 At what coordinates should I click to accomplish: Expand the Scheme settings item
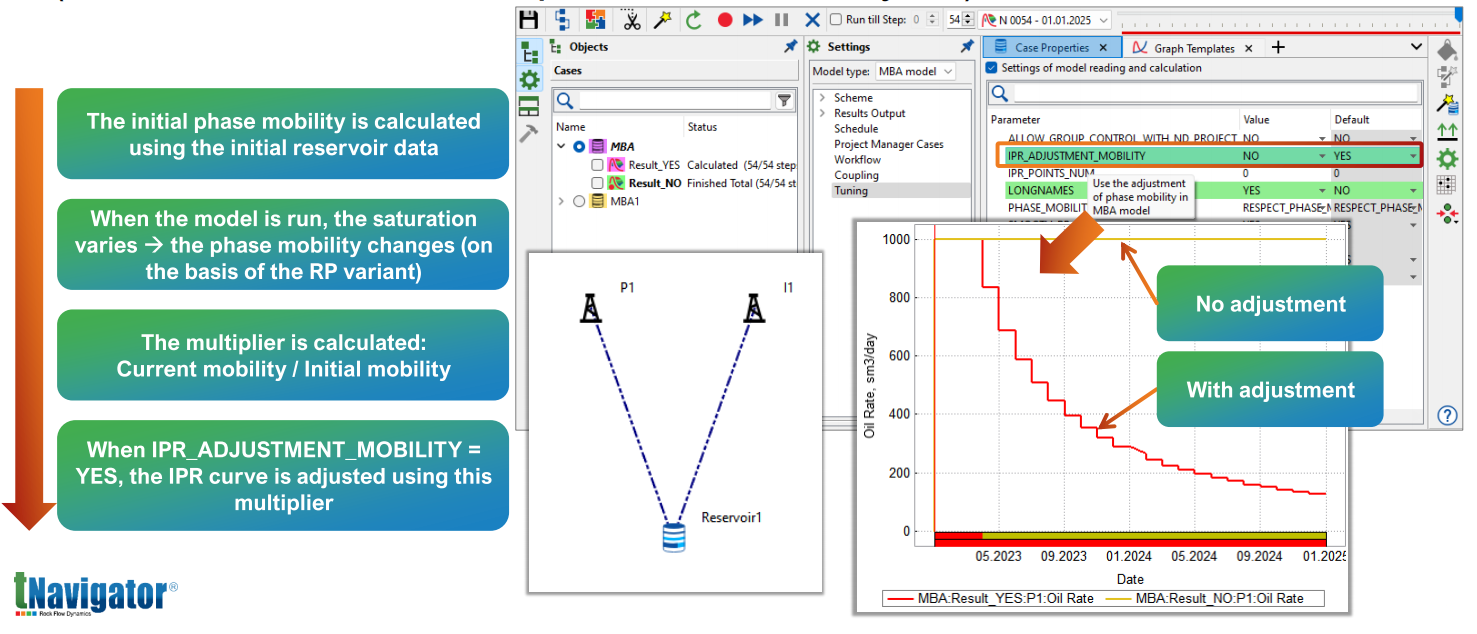[821, 98]
